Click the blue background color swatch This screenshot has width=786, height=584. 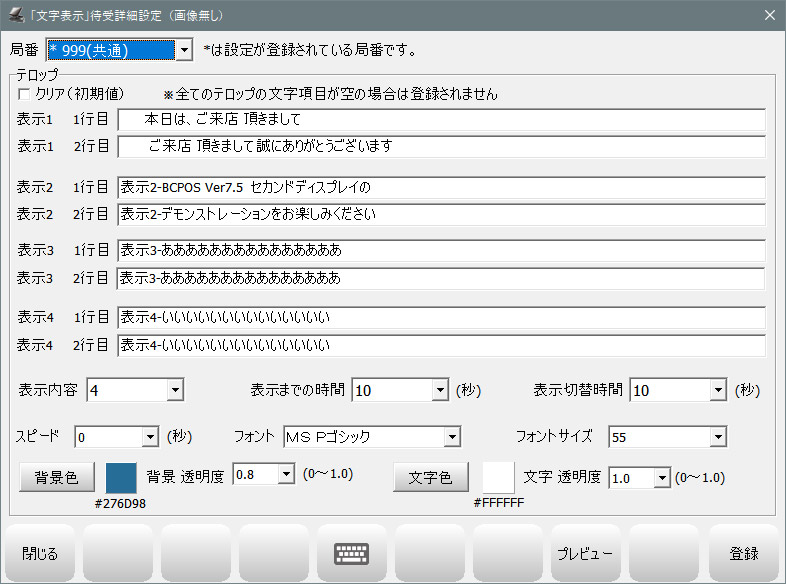tap(121, 477)
